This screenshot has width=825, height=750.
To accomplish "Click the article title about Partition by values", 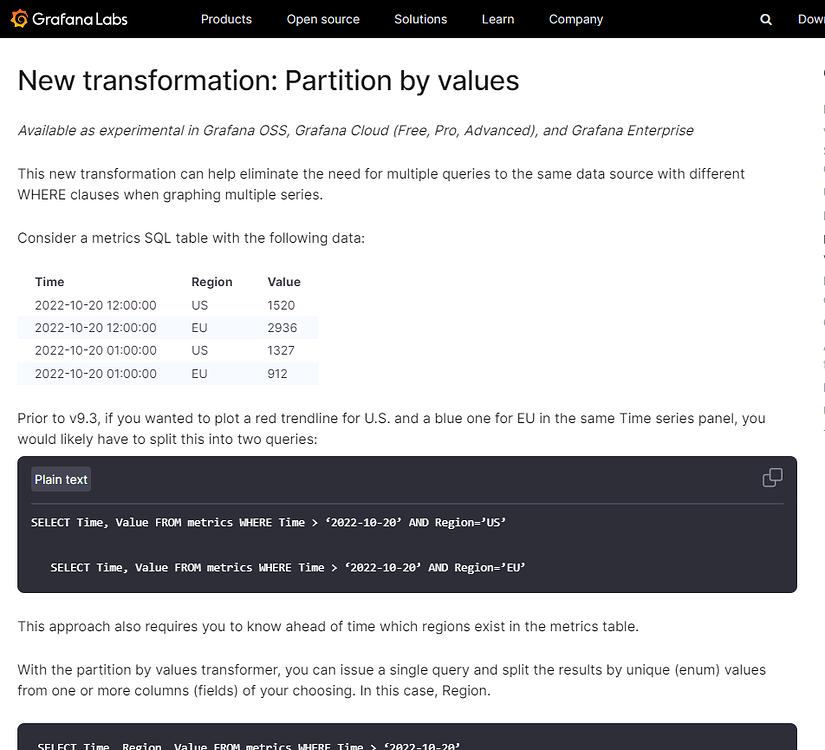I will point(267,81).
